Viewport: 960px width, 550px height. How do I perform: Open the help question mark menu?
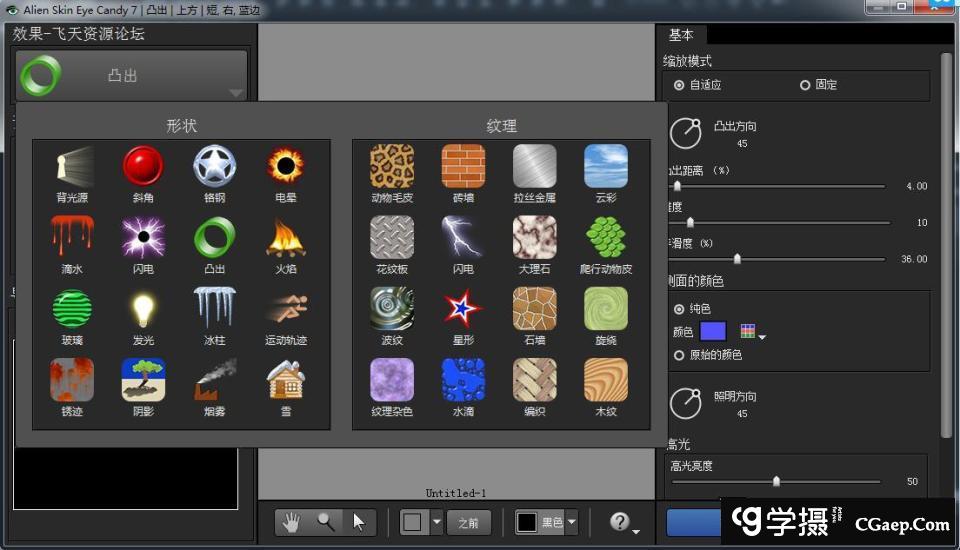tap(623, 522)
